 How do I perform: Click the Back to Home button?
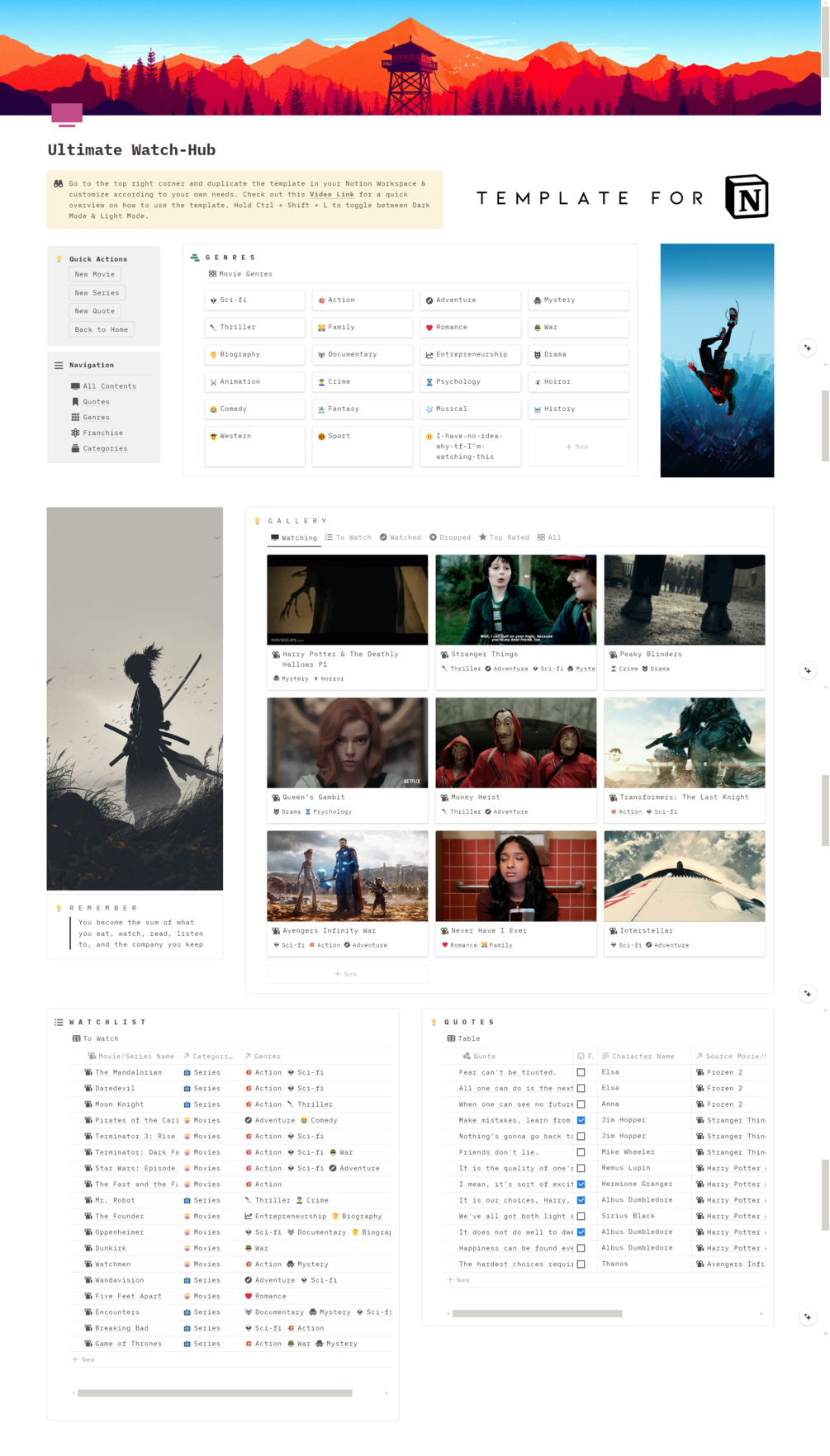102,329
